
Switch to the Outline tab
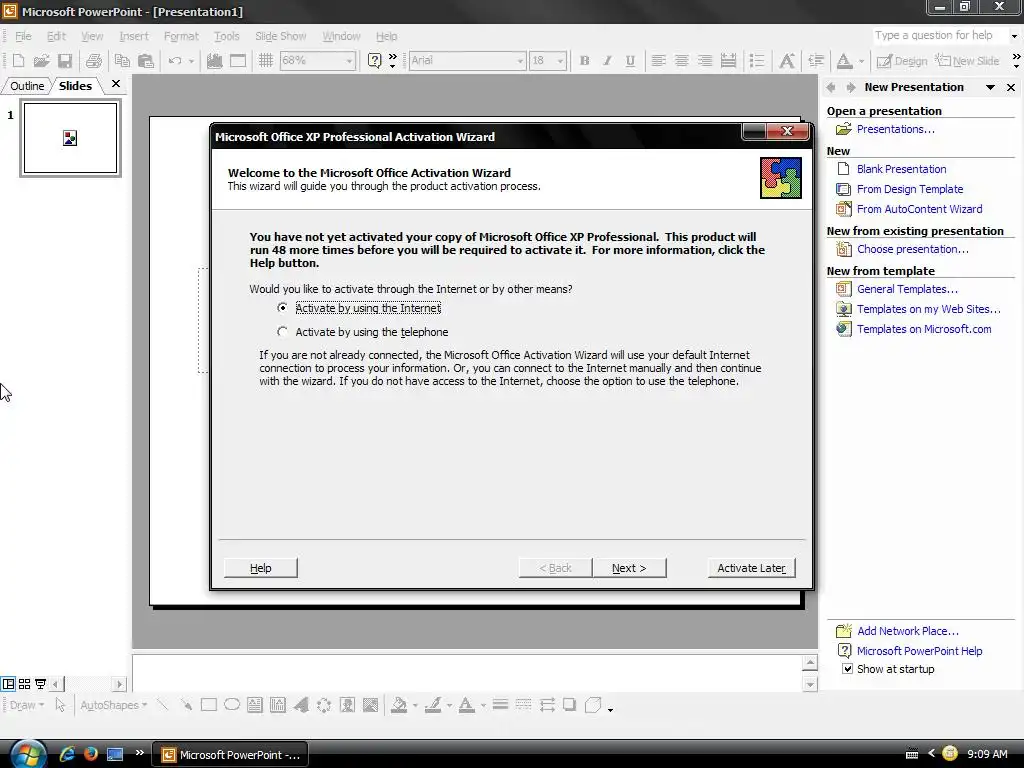pos(27,86)
